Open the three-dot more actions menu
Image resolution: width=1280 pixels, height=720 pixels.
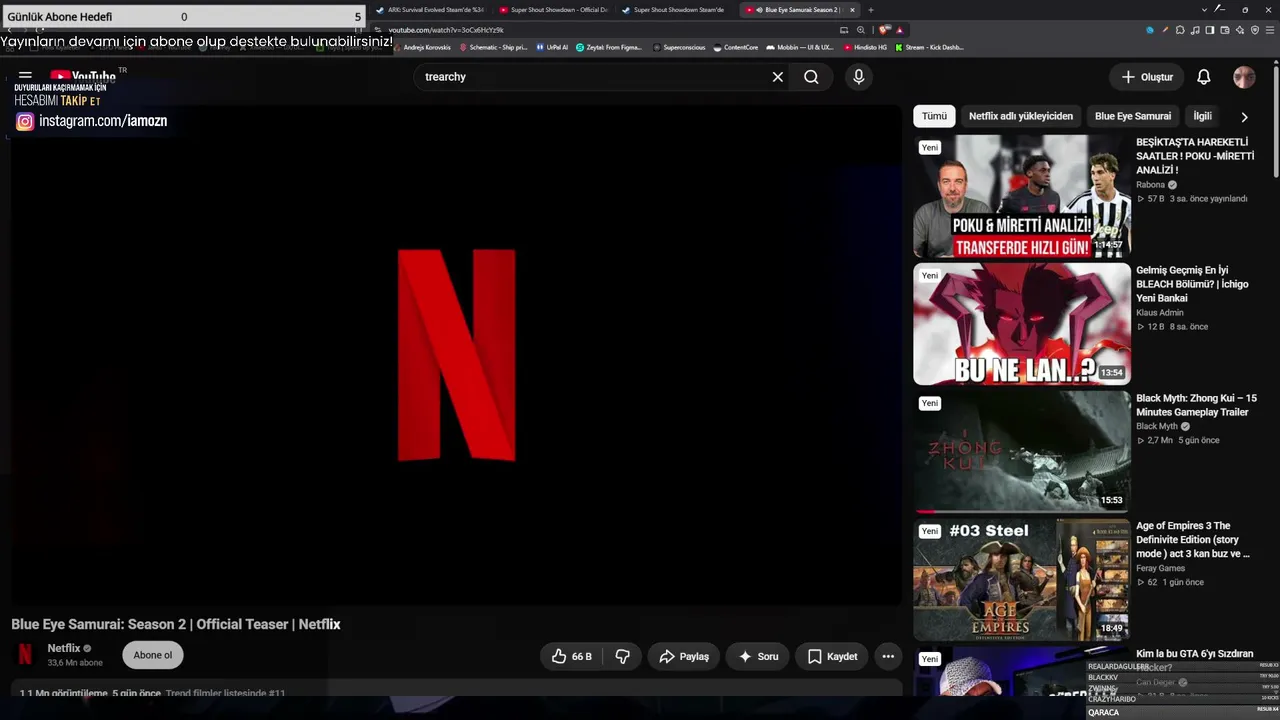coord(888,656)
